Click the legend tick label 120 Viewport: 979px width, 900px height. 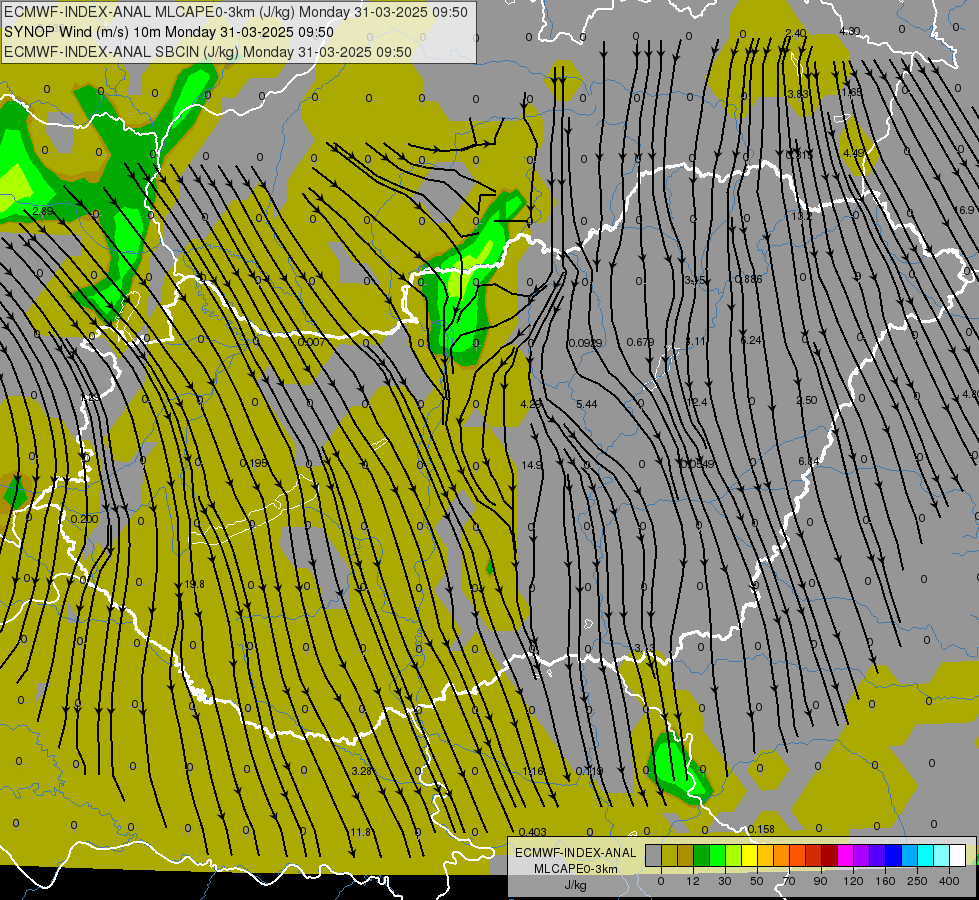853,881
